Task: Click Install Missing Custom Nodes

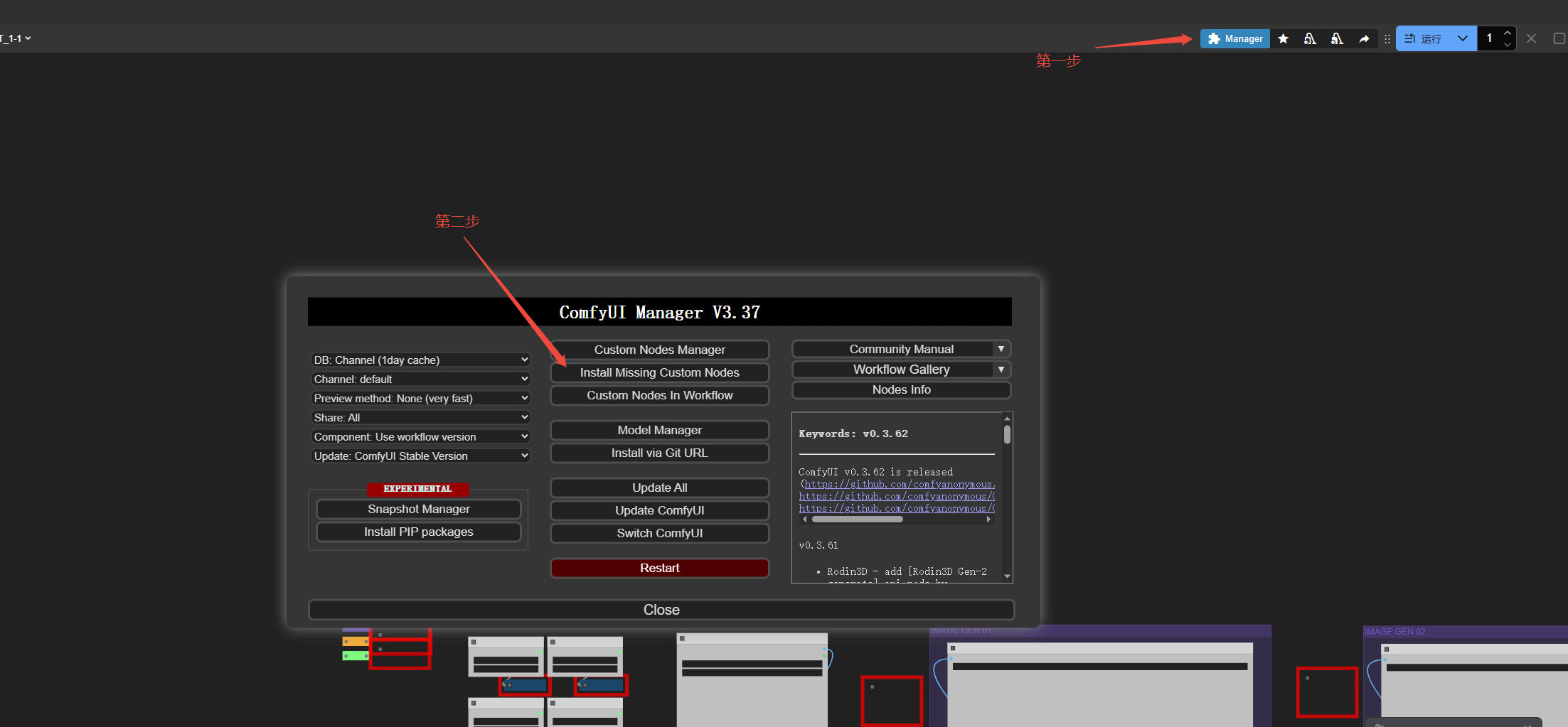Action: 659,372
